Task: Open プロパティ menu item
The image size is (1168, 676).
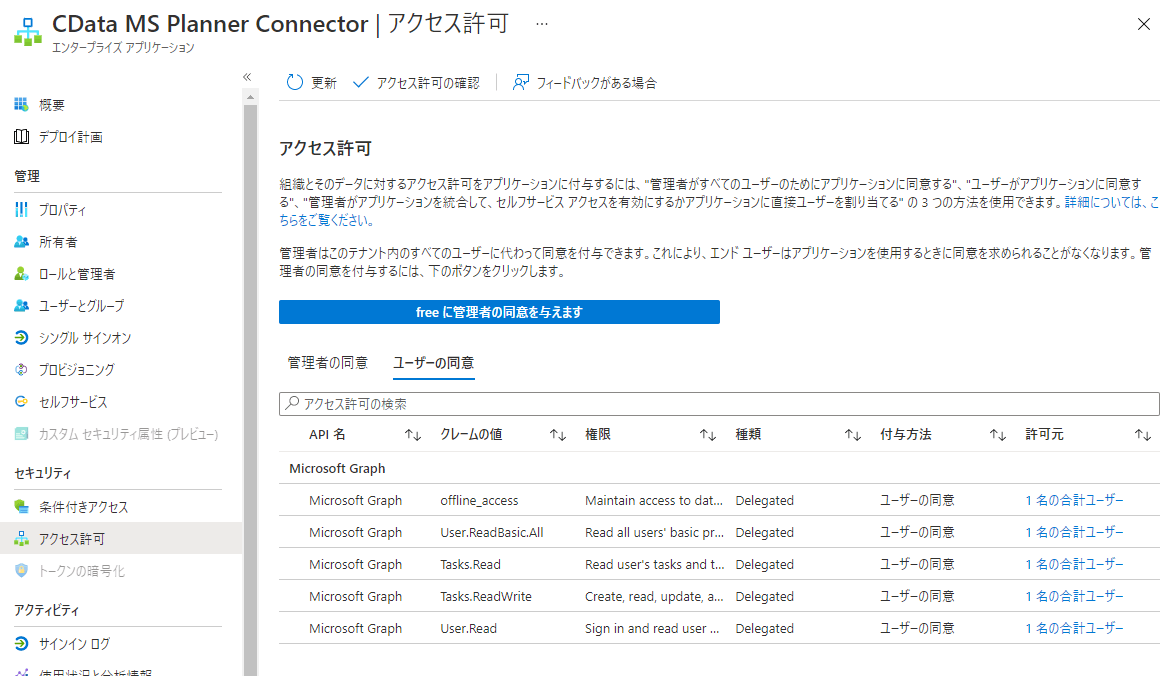Action: [63, 210]
